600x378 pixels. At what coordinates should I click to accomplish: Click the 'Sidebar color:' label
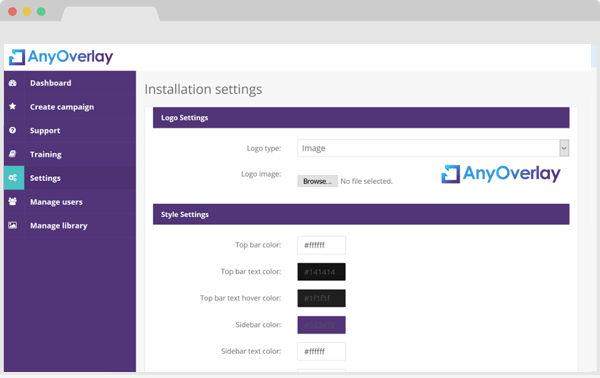258,325
